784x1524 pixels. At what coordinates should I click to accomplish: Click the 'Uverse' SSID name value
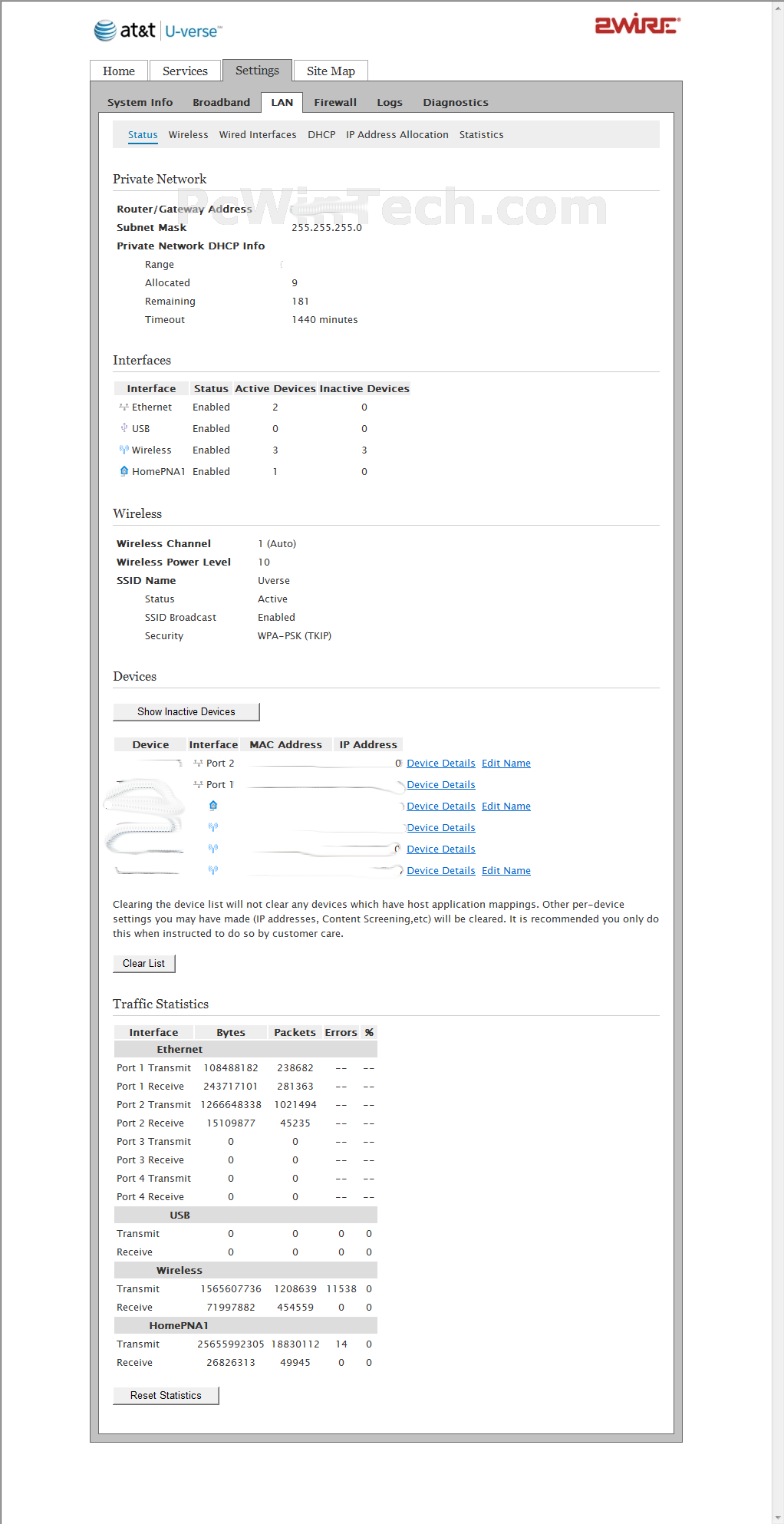(x=274, y=581)
